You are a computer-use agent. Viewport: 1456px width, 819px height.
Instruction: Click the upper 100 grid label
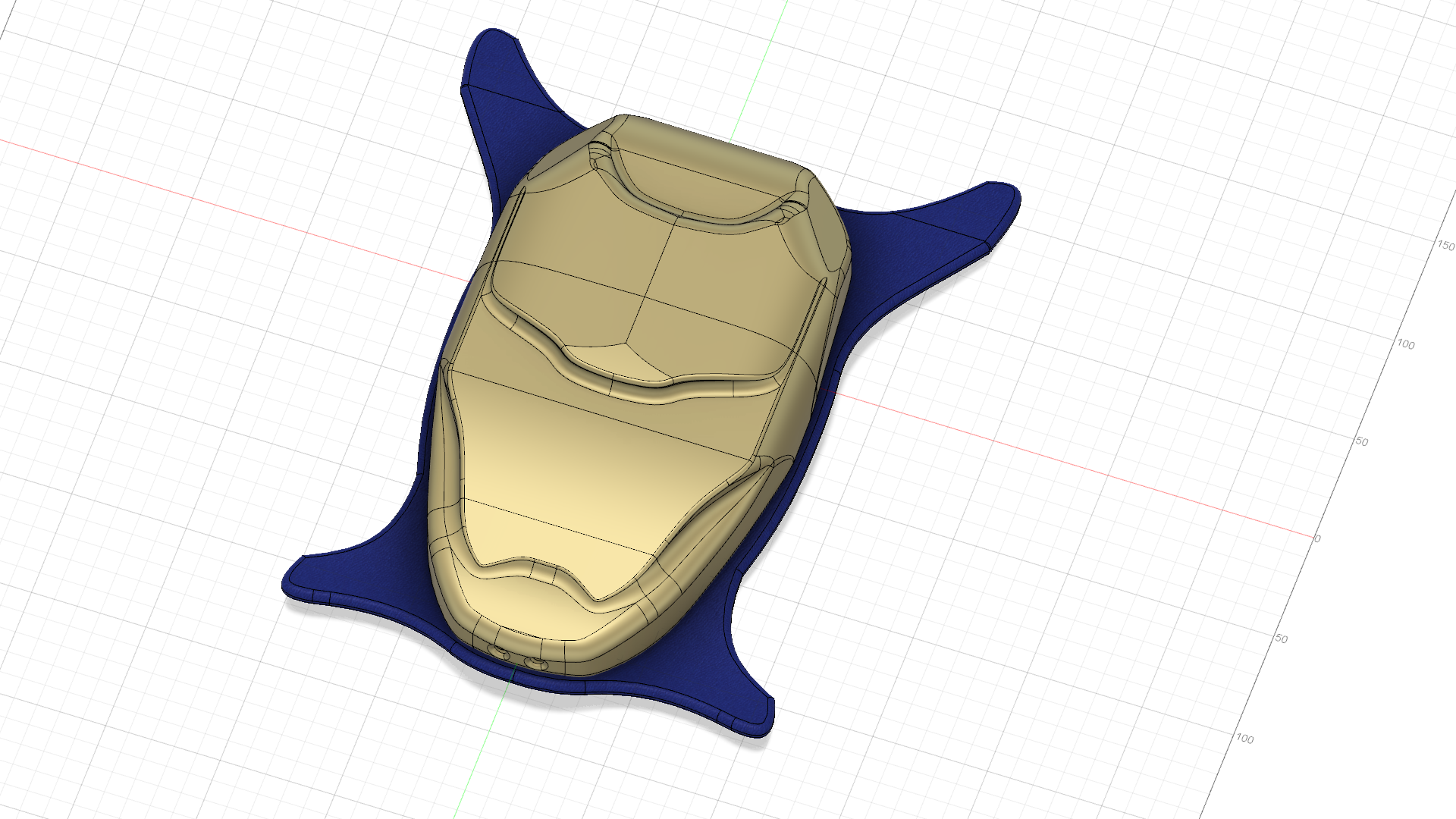1405,344
